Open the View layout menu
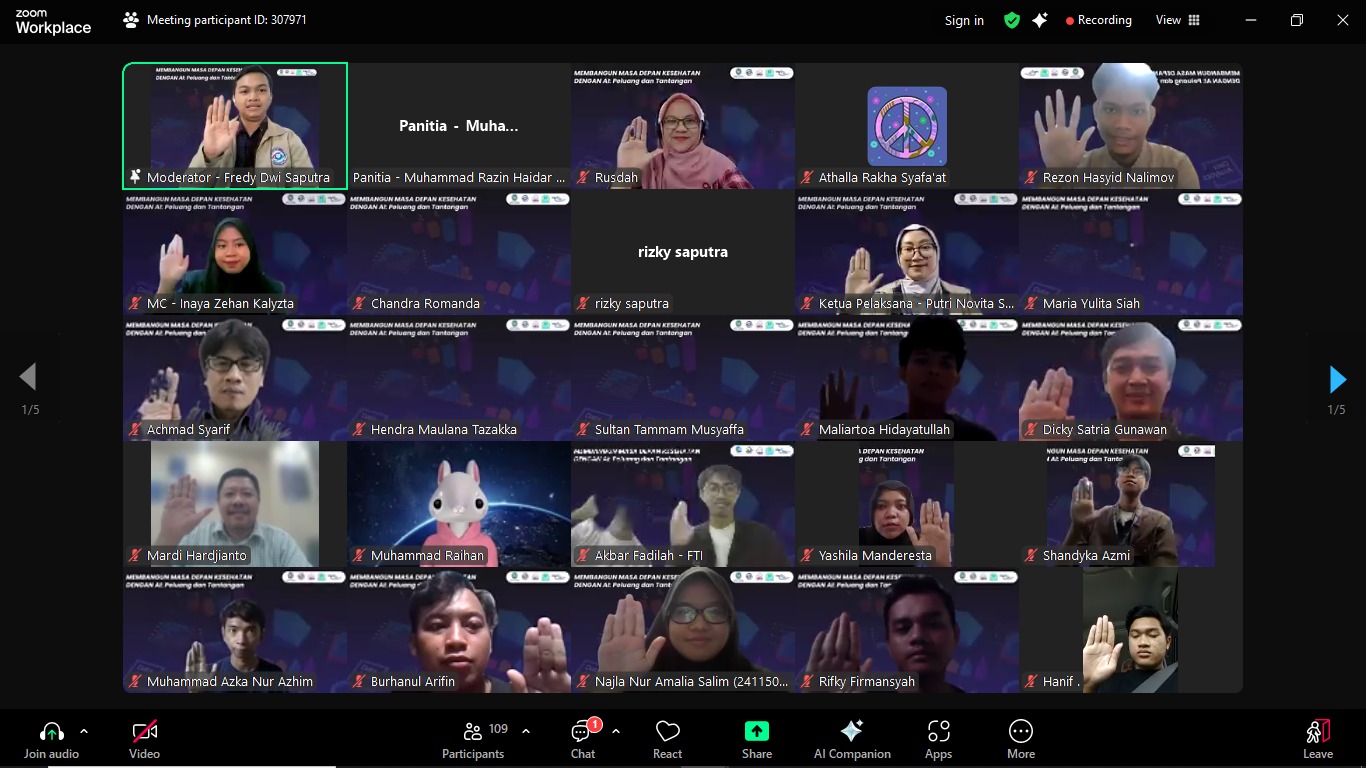 pyautogui.click(x=1178, y=20)
